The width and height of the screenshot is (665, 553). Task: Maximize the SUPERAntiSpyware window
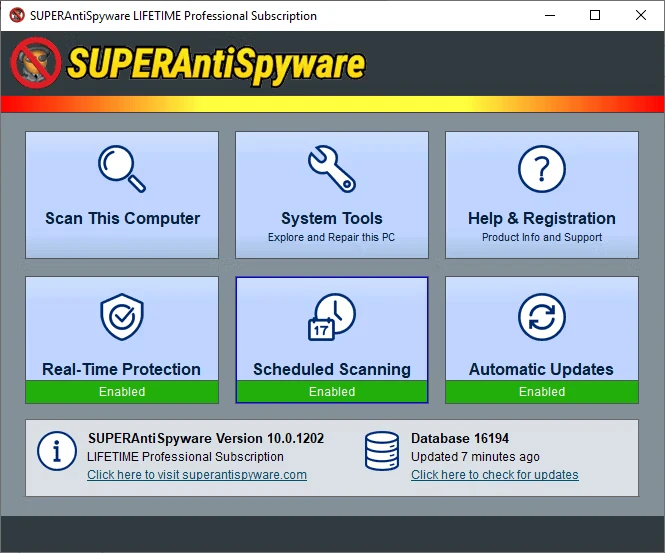tap(596, 16)
